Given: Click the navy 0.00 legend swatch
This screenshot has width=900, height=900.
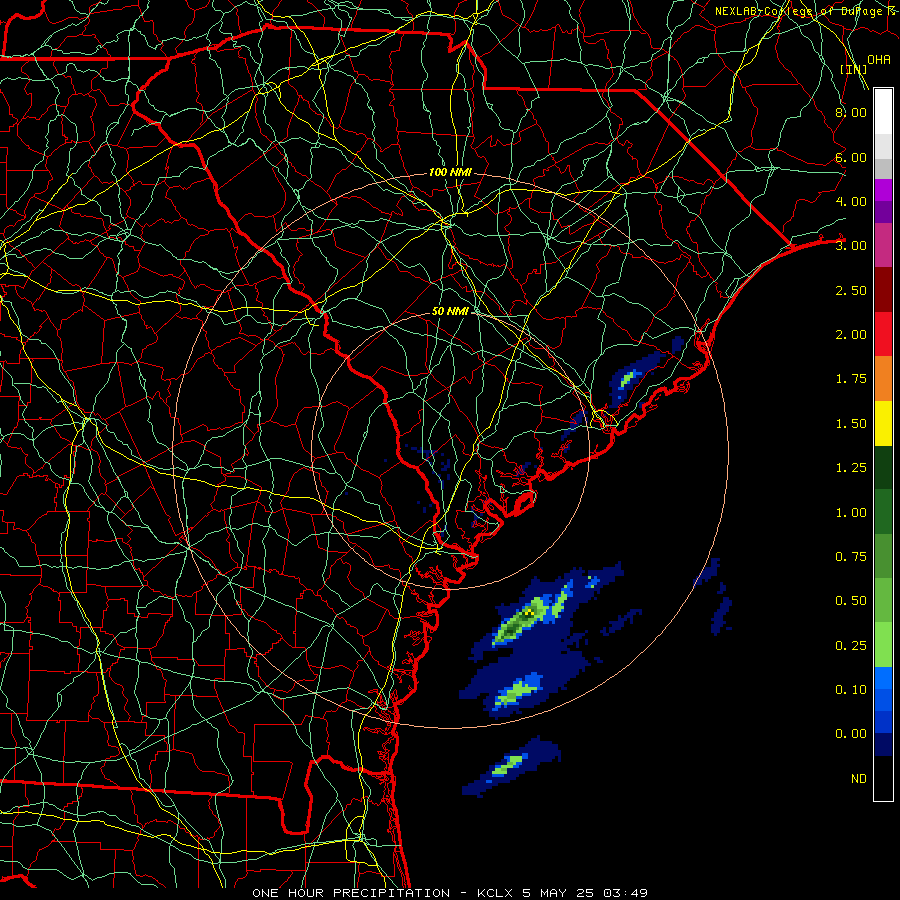Looking at the screenshot, I should coord(883,745).
